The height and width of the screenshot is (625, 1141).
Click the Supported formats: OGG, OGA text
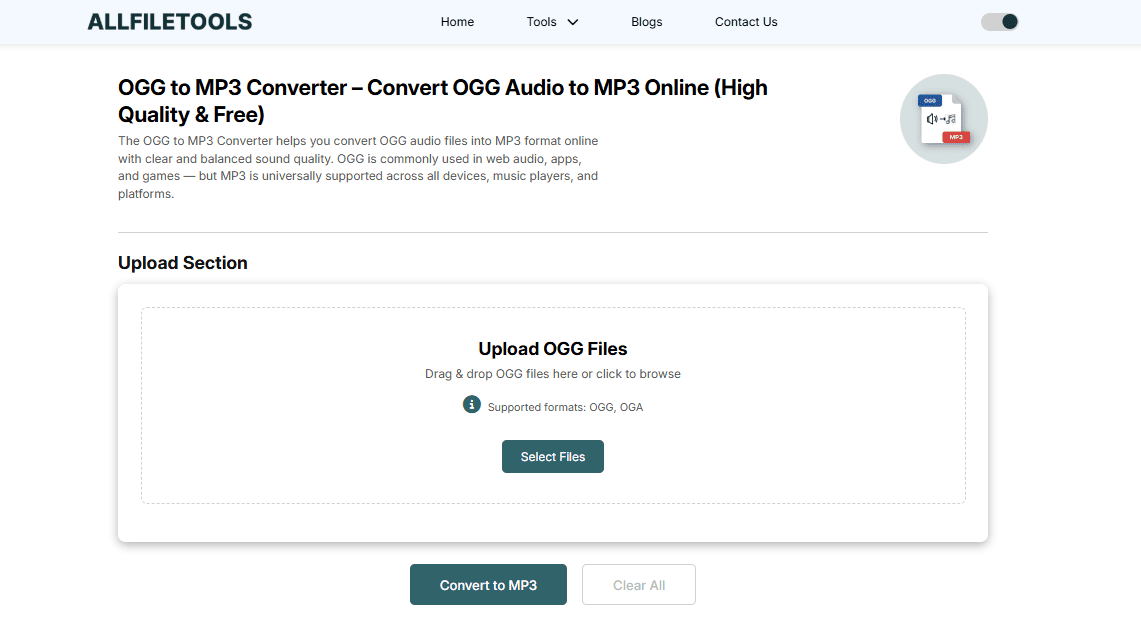(x=565, y=407)
